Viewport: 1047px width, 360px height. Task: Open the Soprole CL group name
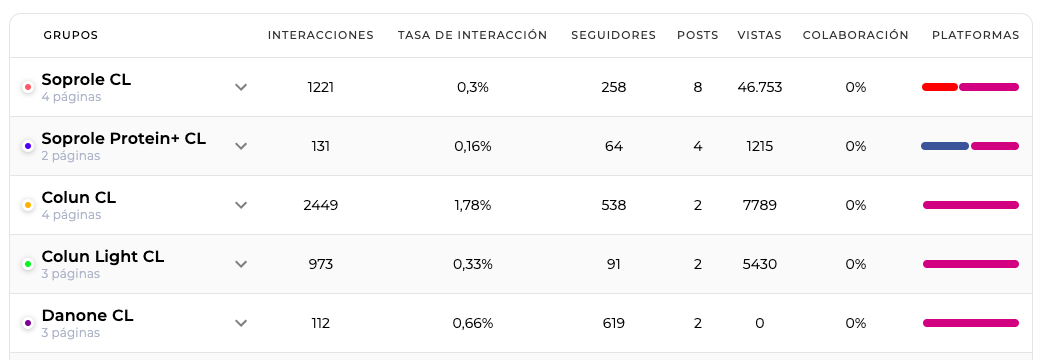(86, 79)
